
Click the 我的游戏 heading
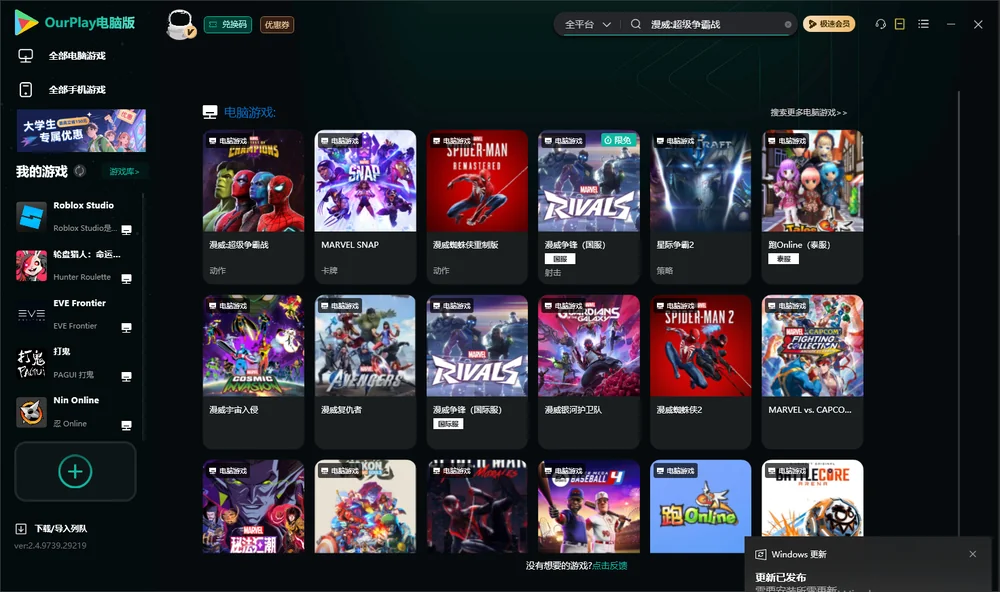[42, 171]
